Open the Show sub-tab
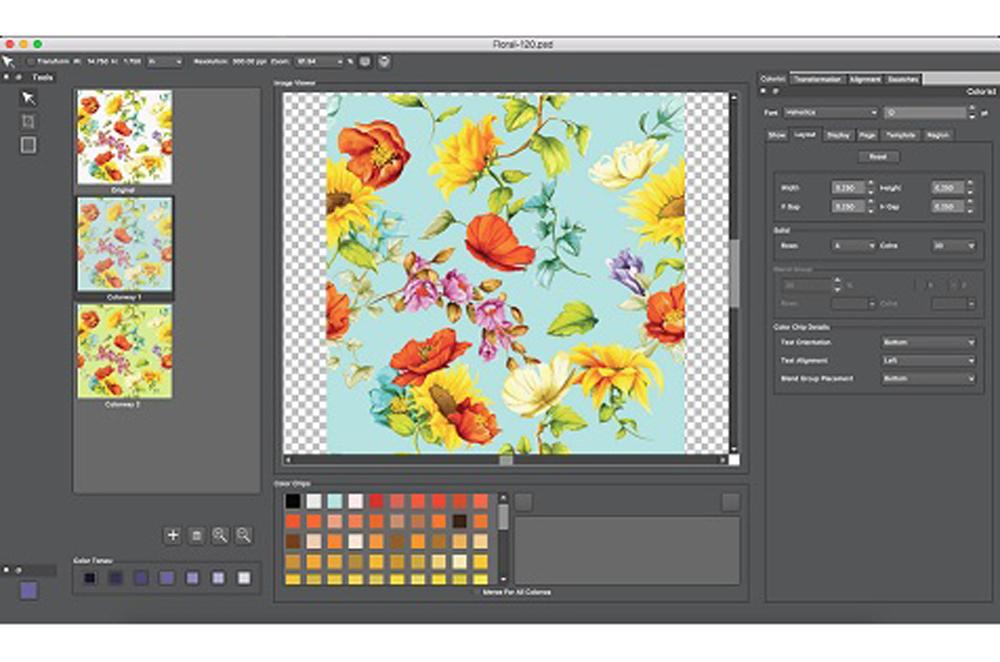 tap(777, 135)
